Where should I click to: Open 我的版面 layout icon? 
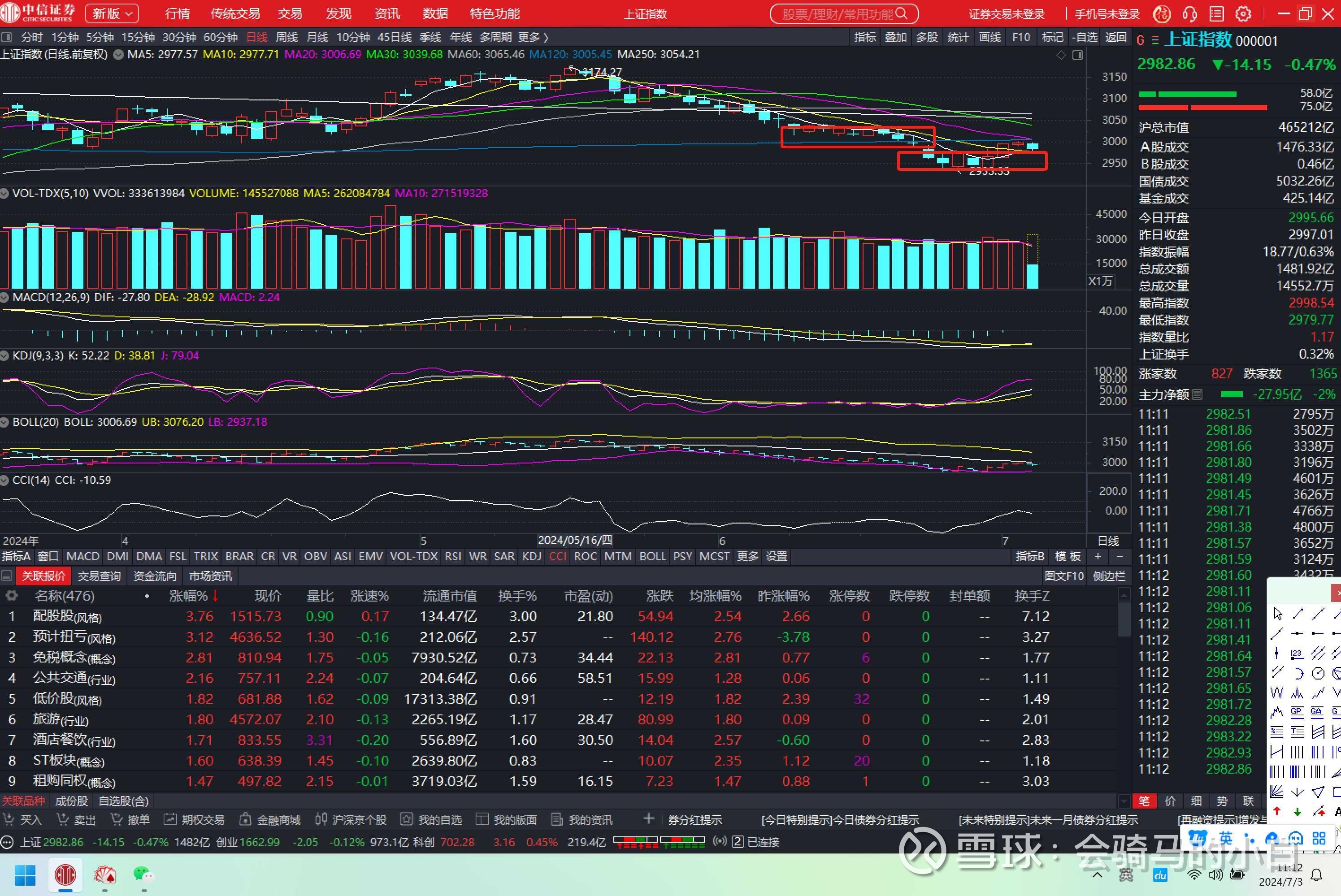tap(483, 819)
